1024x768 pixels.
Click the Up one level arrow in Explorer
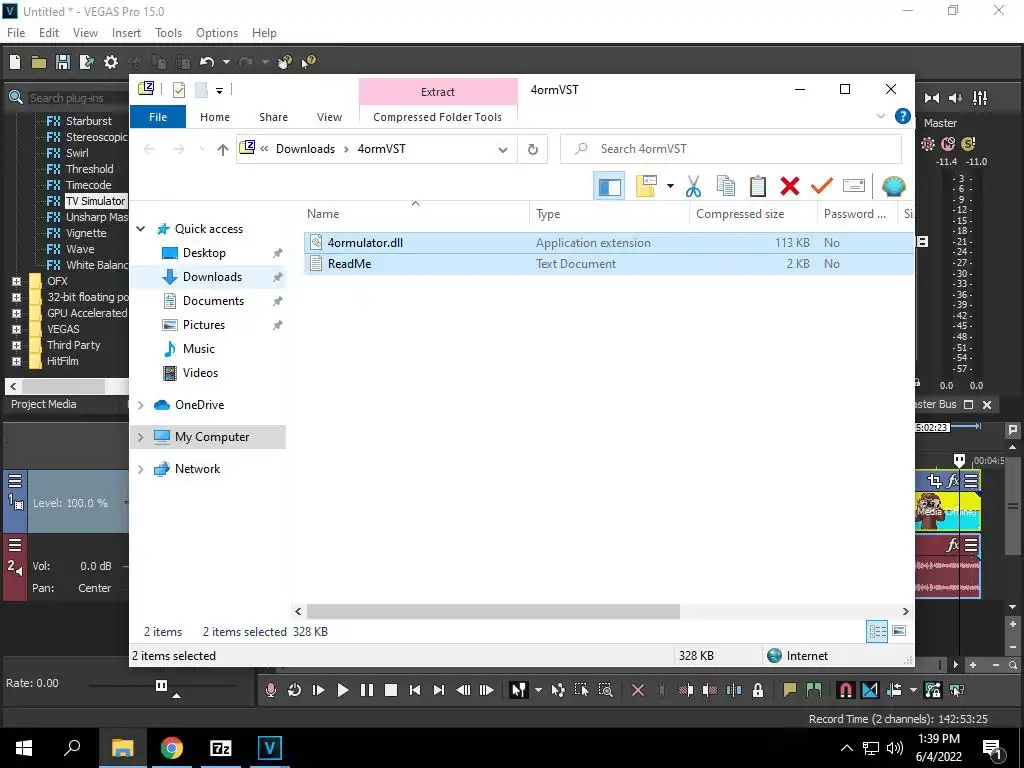coord(223,150)
